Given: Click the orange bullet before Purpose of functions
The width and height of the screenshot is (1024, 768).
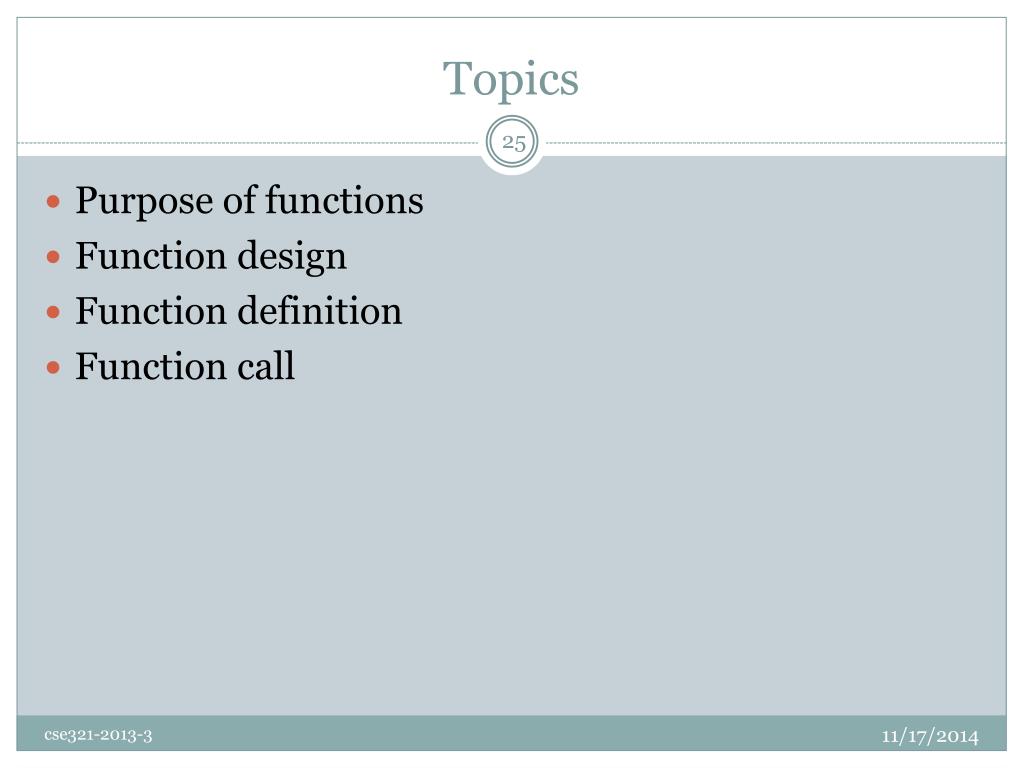Looking at the screenshot, I should click(54, 201).
